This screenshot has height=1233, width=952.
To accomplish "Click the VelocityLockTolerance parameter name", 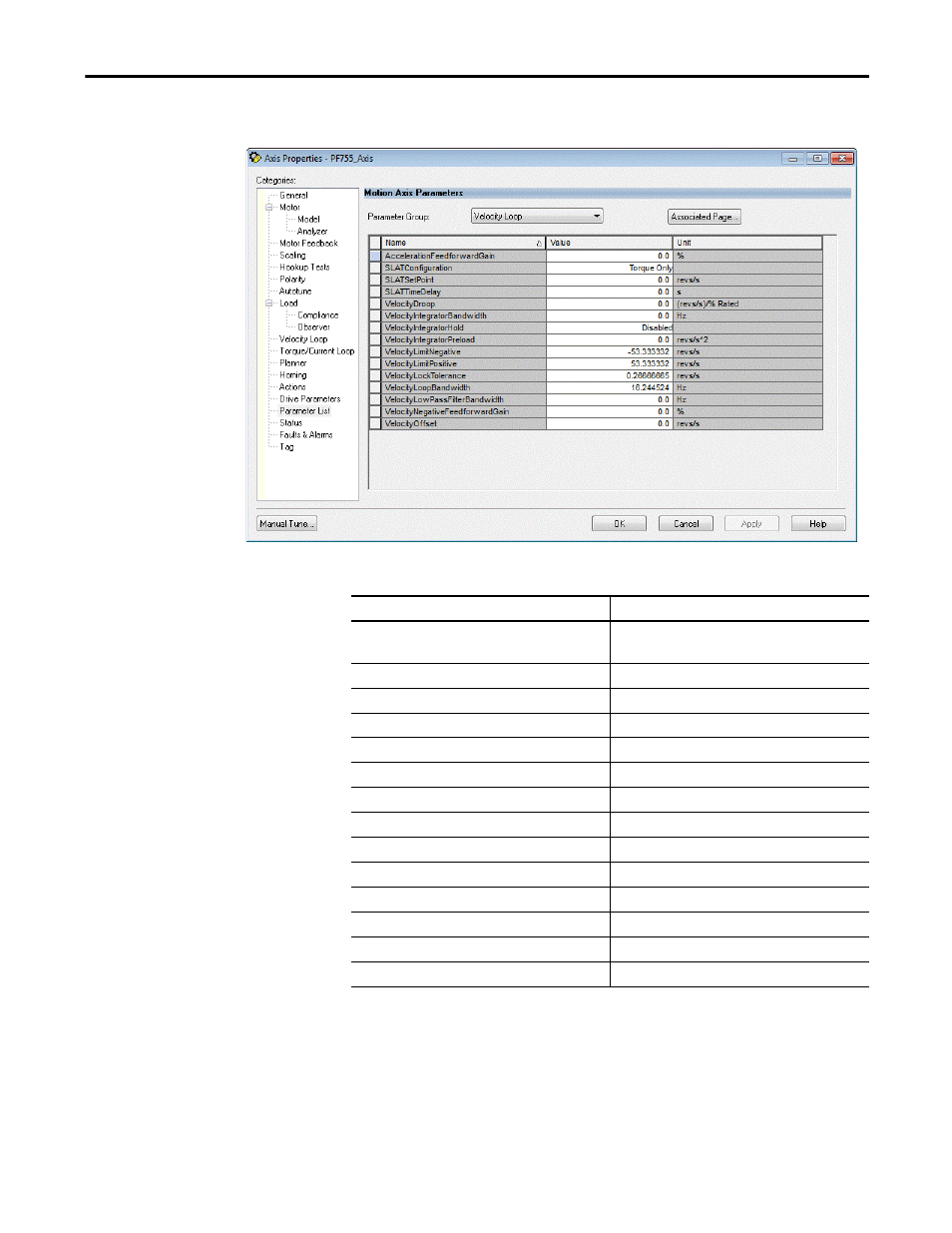I will point(425,375).
